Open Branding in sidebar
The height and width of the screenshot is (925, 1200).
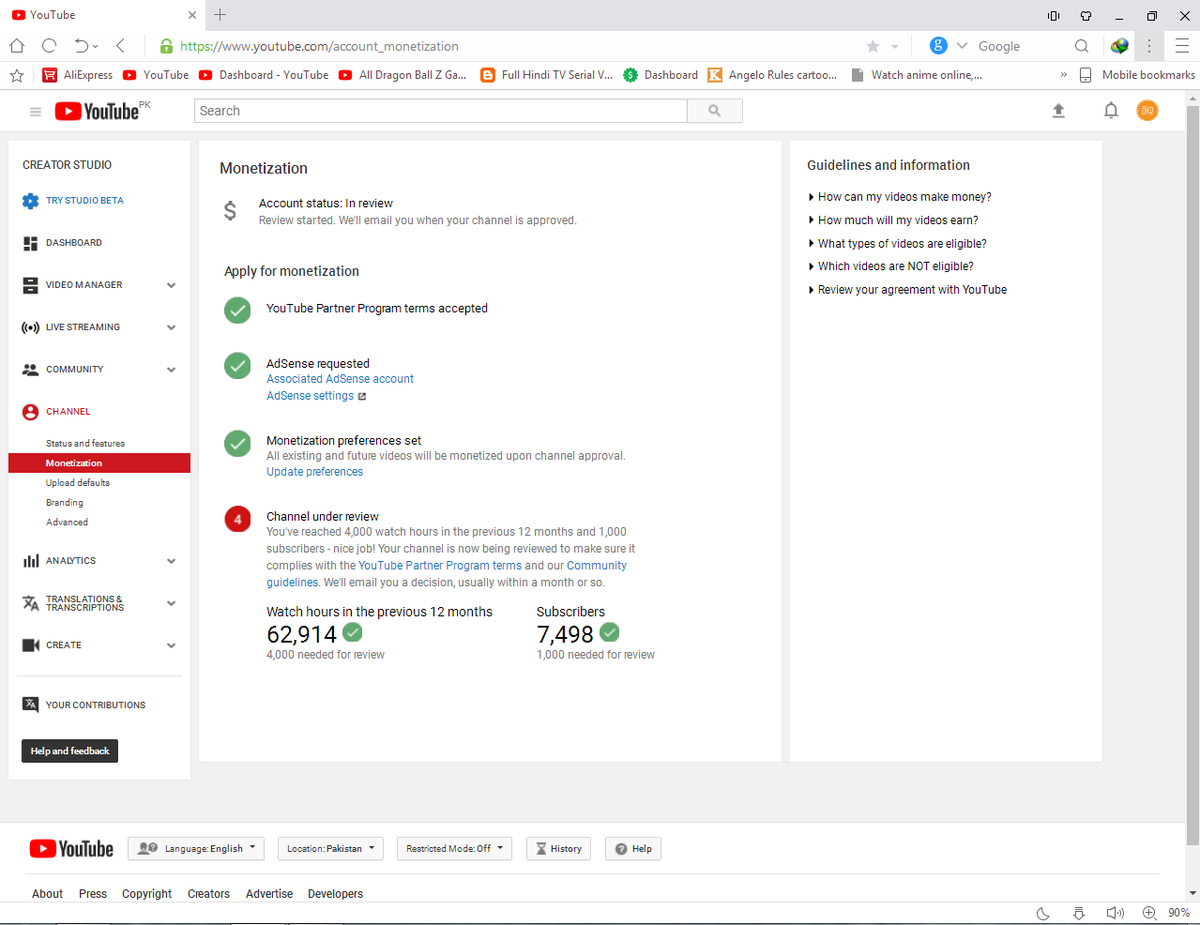click(x=64, y=503)
